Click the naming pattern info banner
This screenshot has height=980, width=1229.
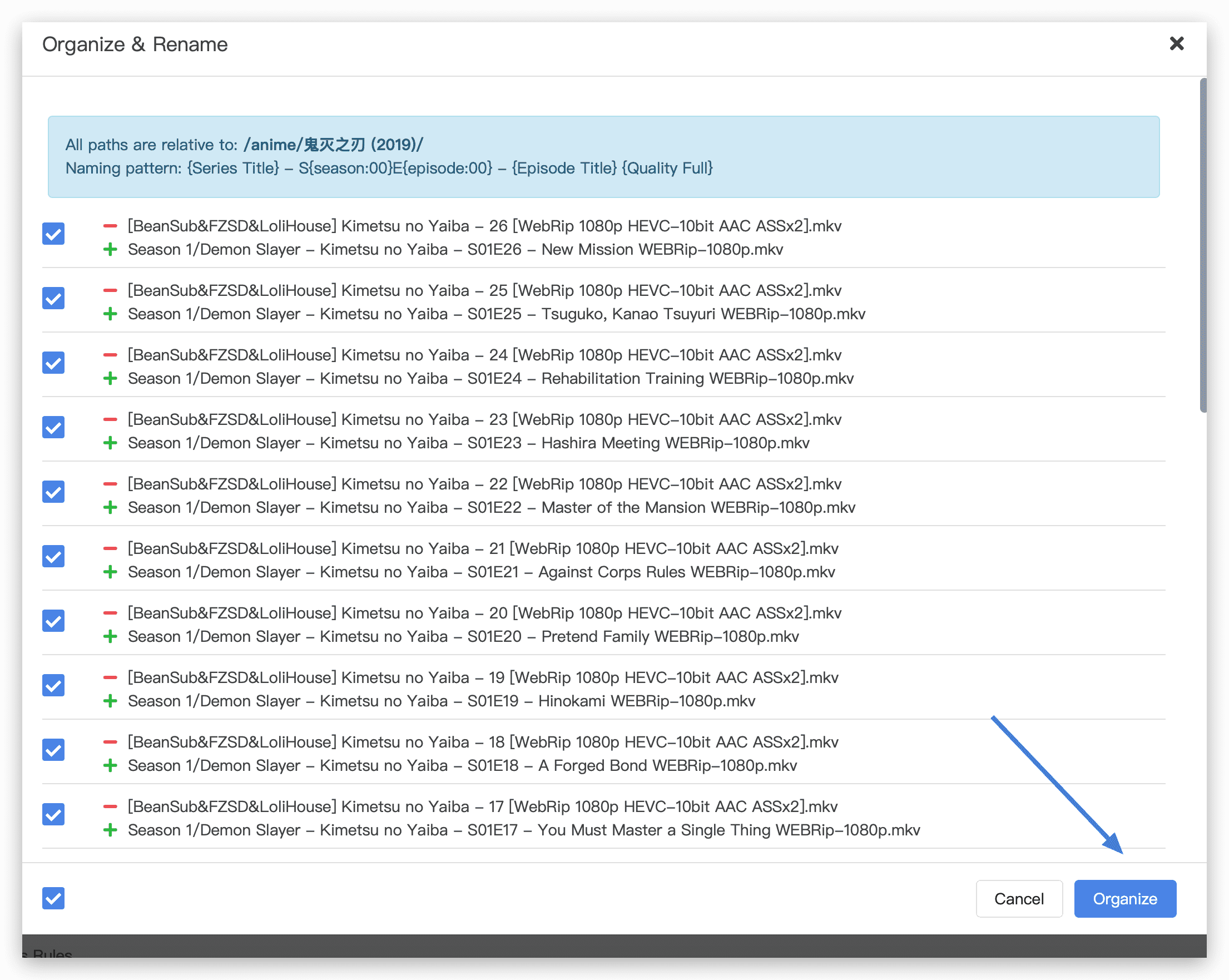[603, 157]
